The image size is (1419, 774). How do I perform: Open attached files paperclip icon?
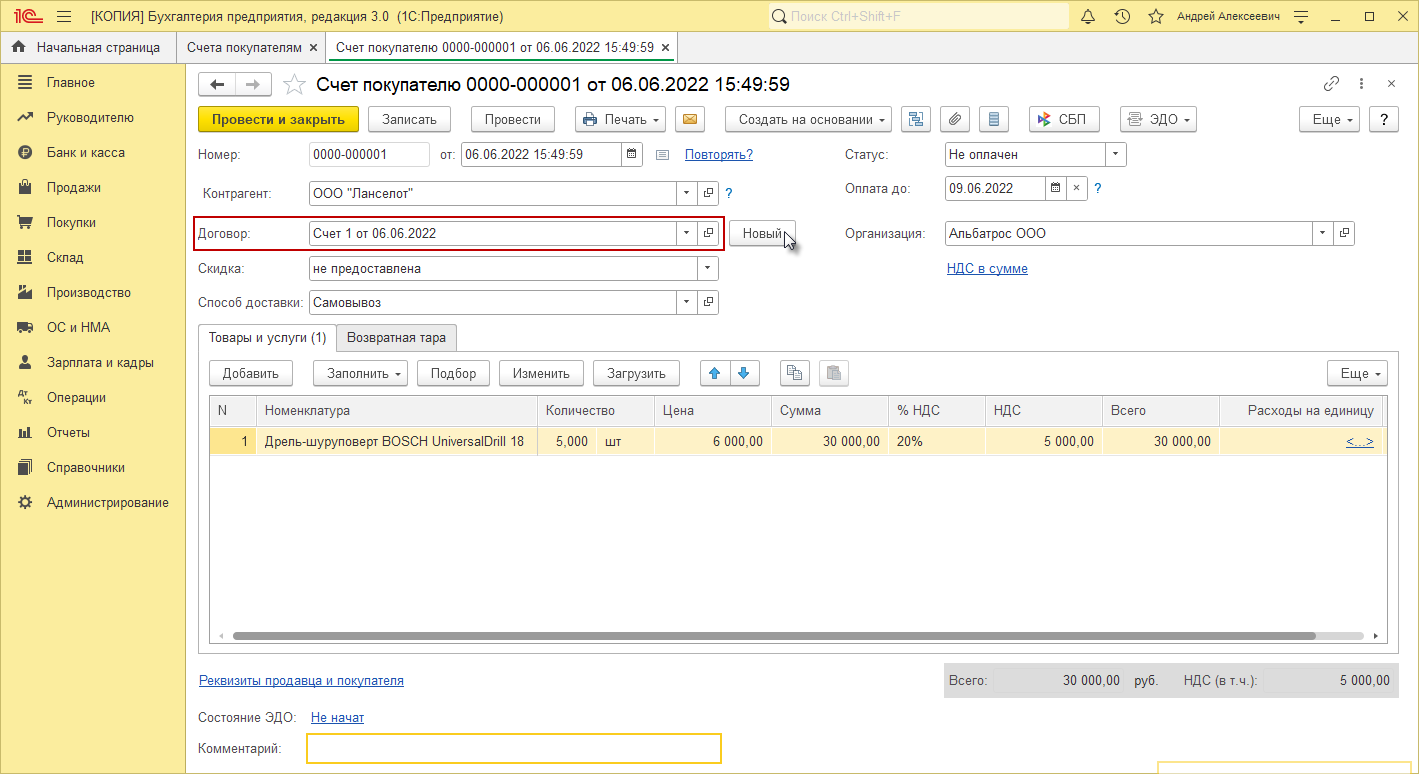[954, 119]
